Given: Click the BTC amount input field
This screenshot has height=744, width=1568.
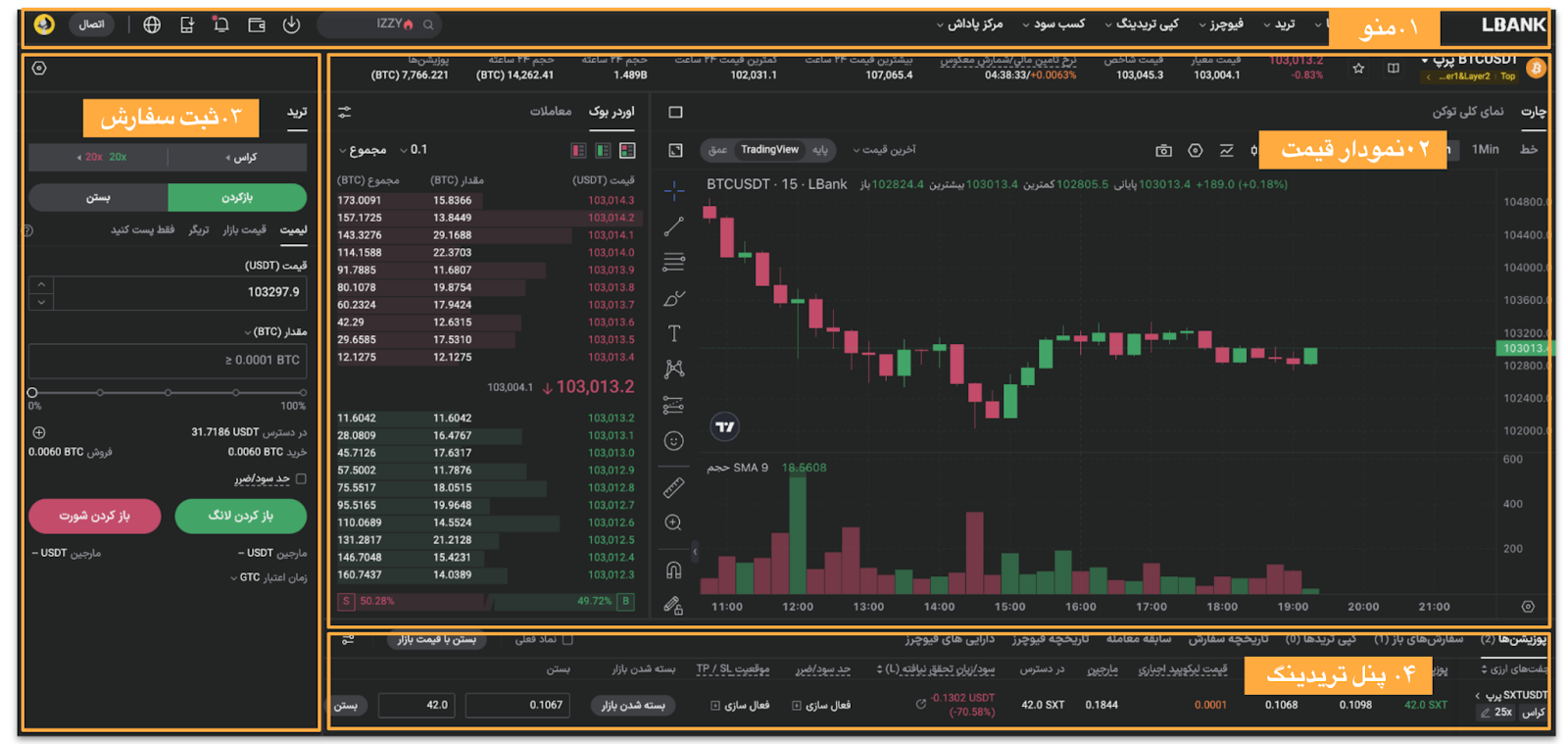Looking at the screenshot, I should tap(168, 360).
